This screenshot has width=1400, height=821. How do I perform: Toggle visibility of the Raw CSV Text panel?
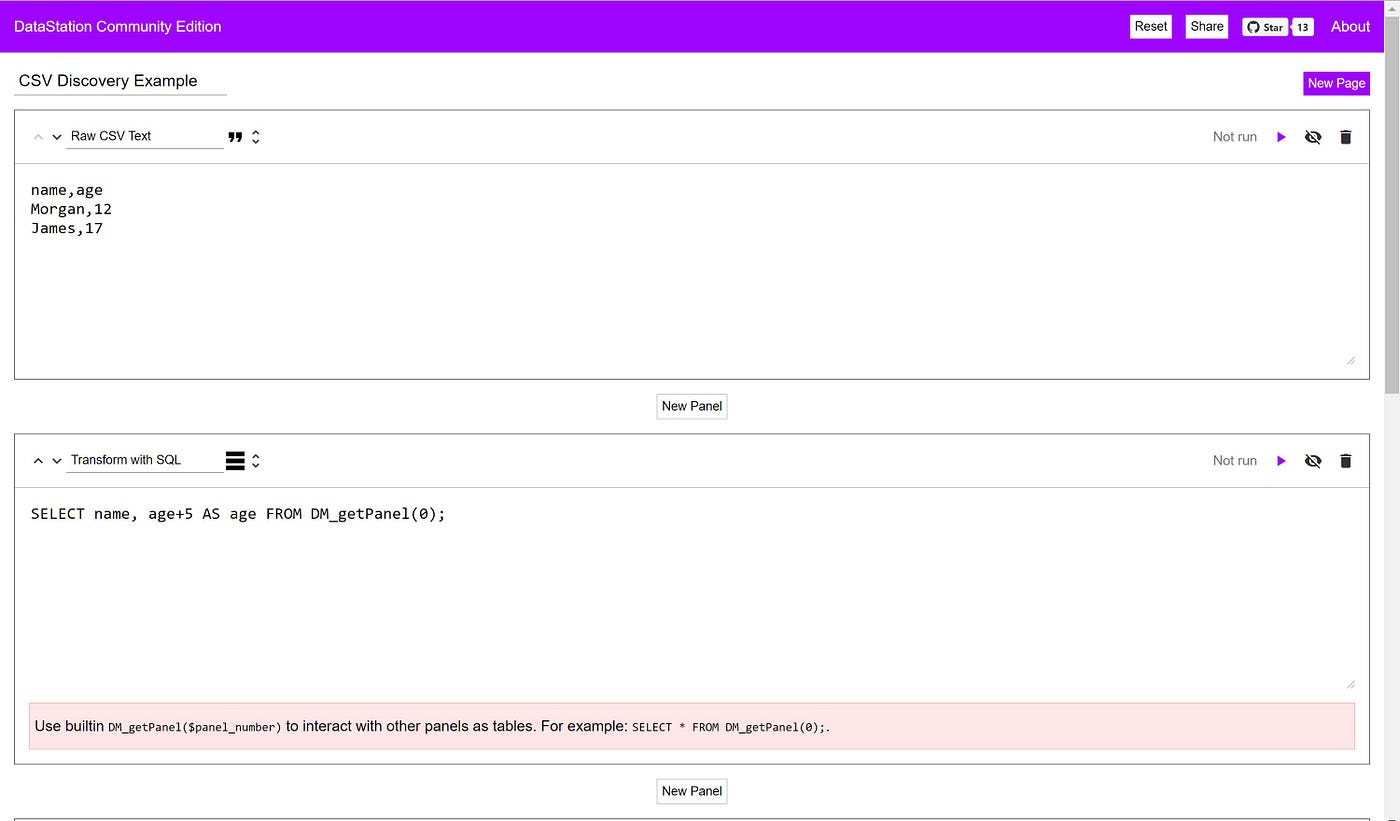tap(1313, 137)
